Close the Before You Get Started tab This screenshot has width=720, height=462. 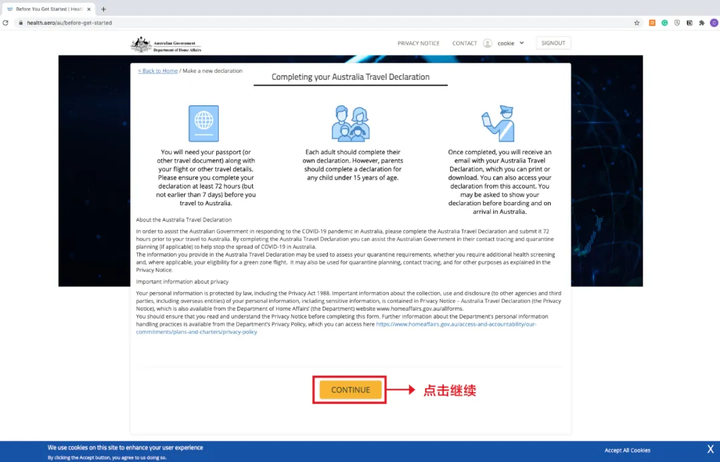(x=89, y=9)
